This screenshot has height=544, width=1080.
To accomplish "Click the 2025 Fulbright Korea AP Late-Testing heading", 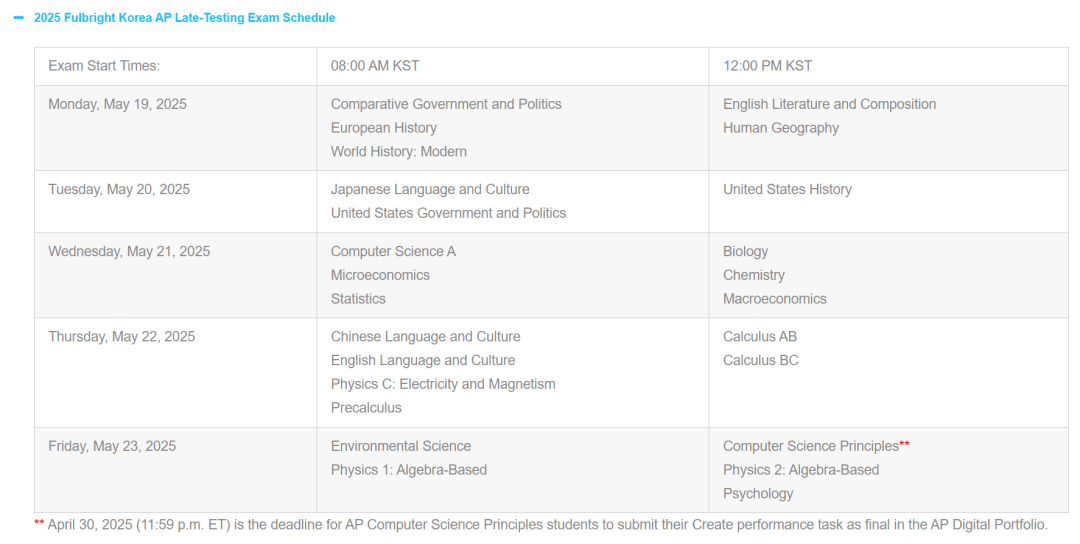I will [185, 18].
